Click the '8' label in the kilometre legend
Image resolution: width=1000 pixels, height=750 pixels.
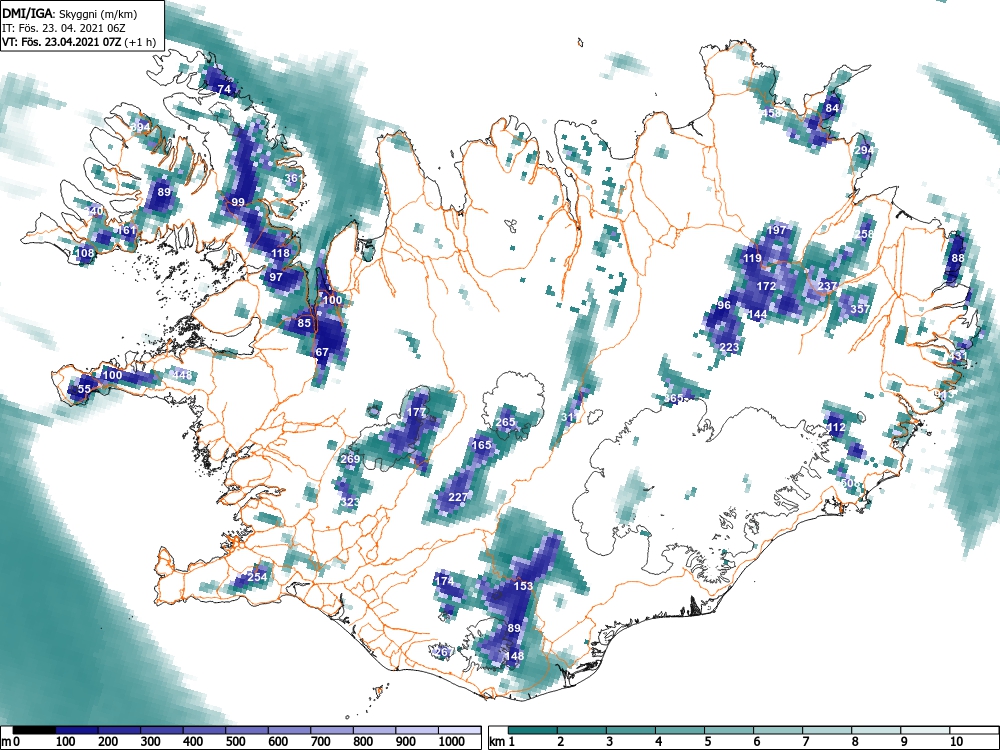(x=855, y=741)
